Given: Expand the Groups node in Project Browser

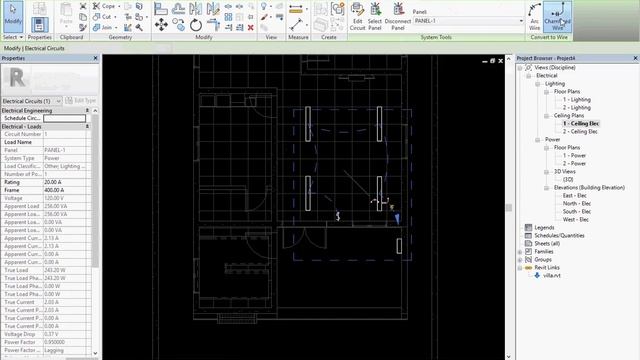Looking at the screenshot, I should (x=520, y=260).
